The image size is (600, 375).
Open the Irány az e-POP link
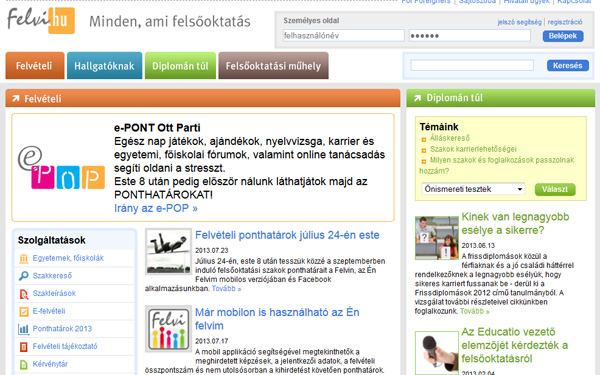[x=156, y=209]
